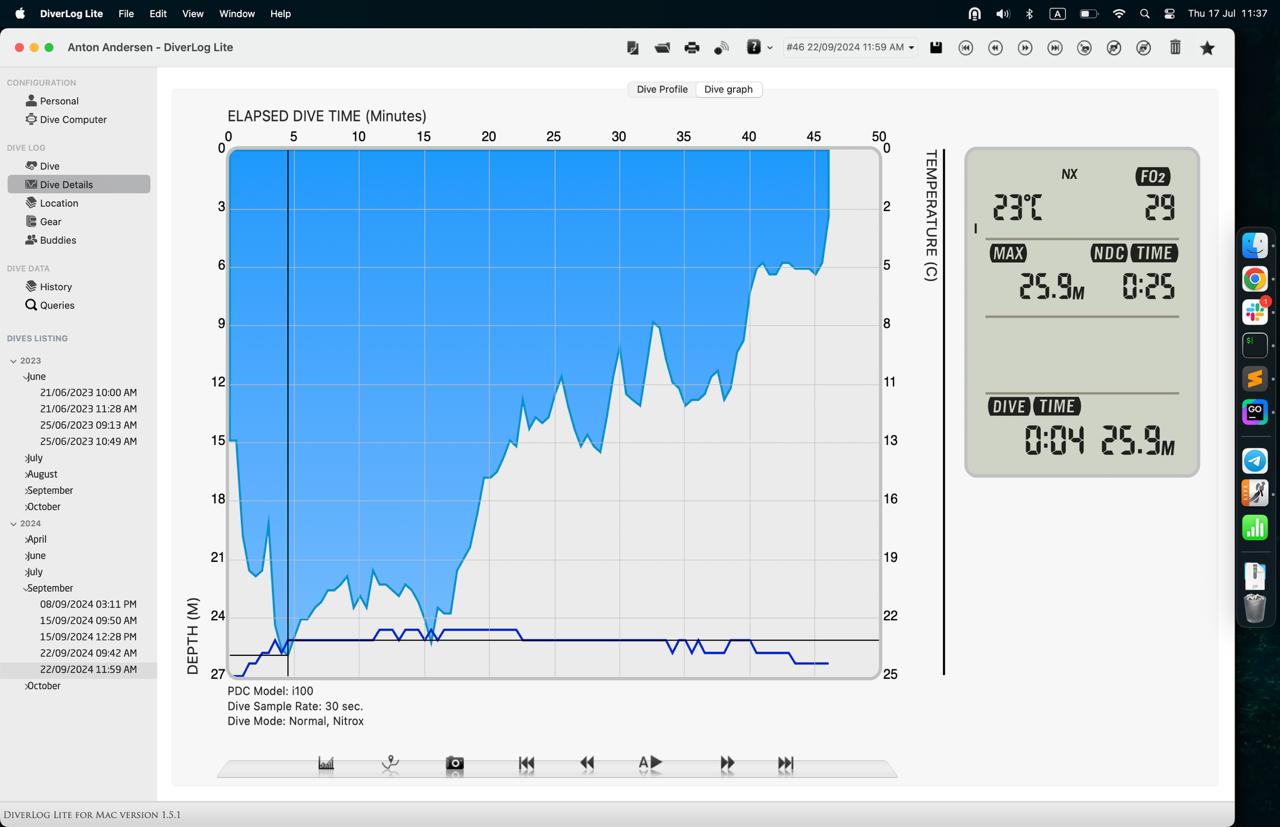Open the folder icon in toolbar
The height and width of the screenshot is (827, 1280).
[662, 47]
